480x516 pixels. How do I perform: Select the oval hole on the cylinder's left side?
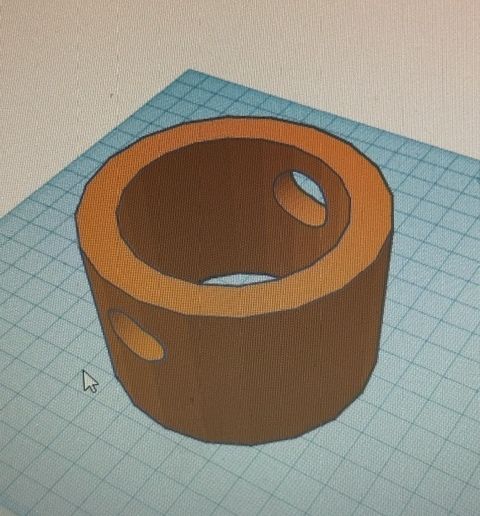pyautogui.click(x=137, y=336)
